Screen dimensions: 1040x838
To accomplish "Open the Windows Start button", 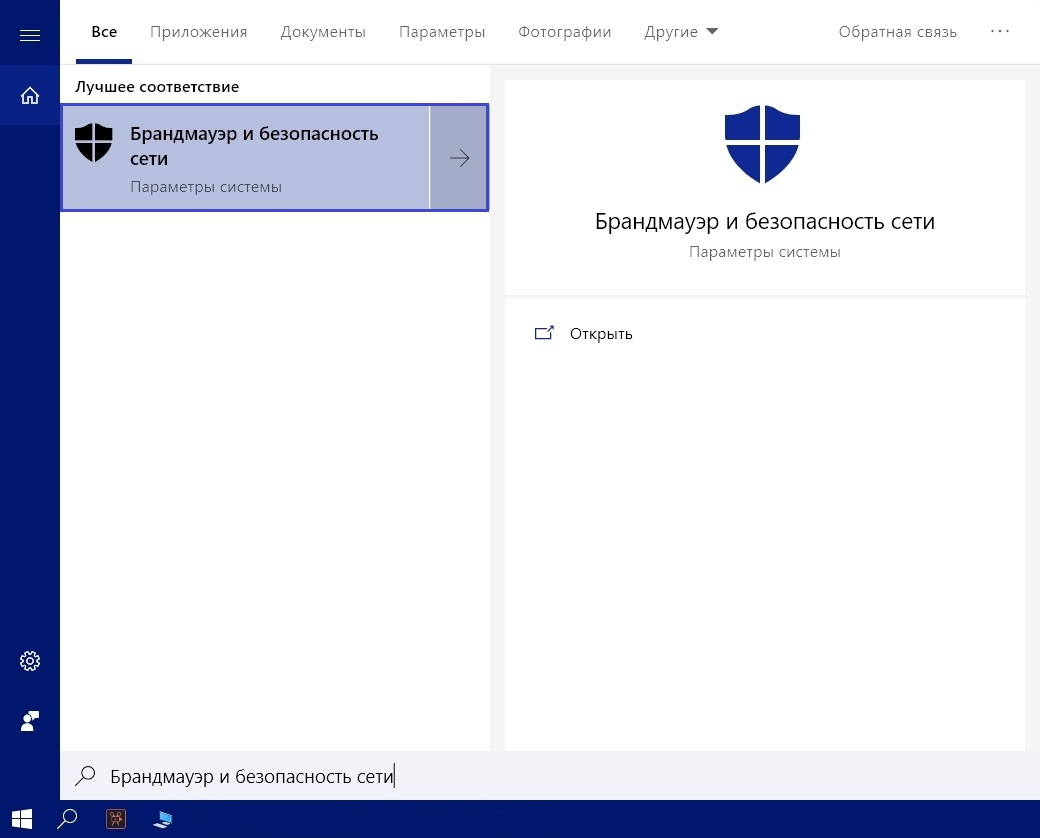I will coord(22,819).
